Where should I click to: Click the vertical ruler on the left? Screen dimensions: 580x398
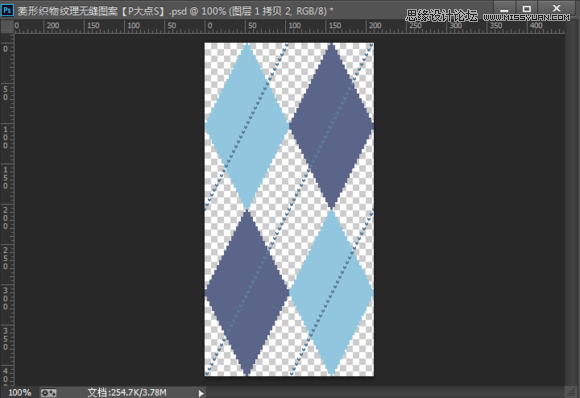(x=7, y=210)
